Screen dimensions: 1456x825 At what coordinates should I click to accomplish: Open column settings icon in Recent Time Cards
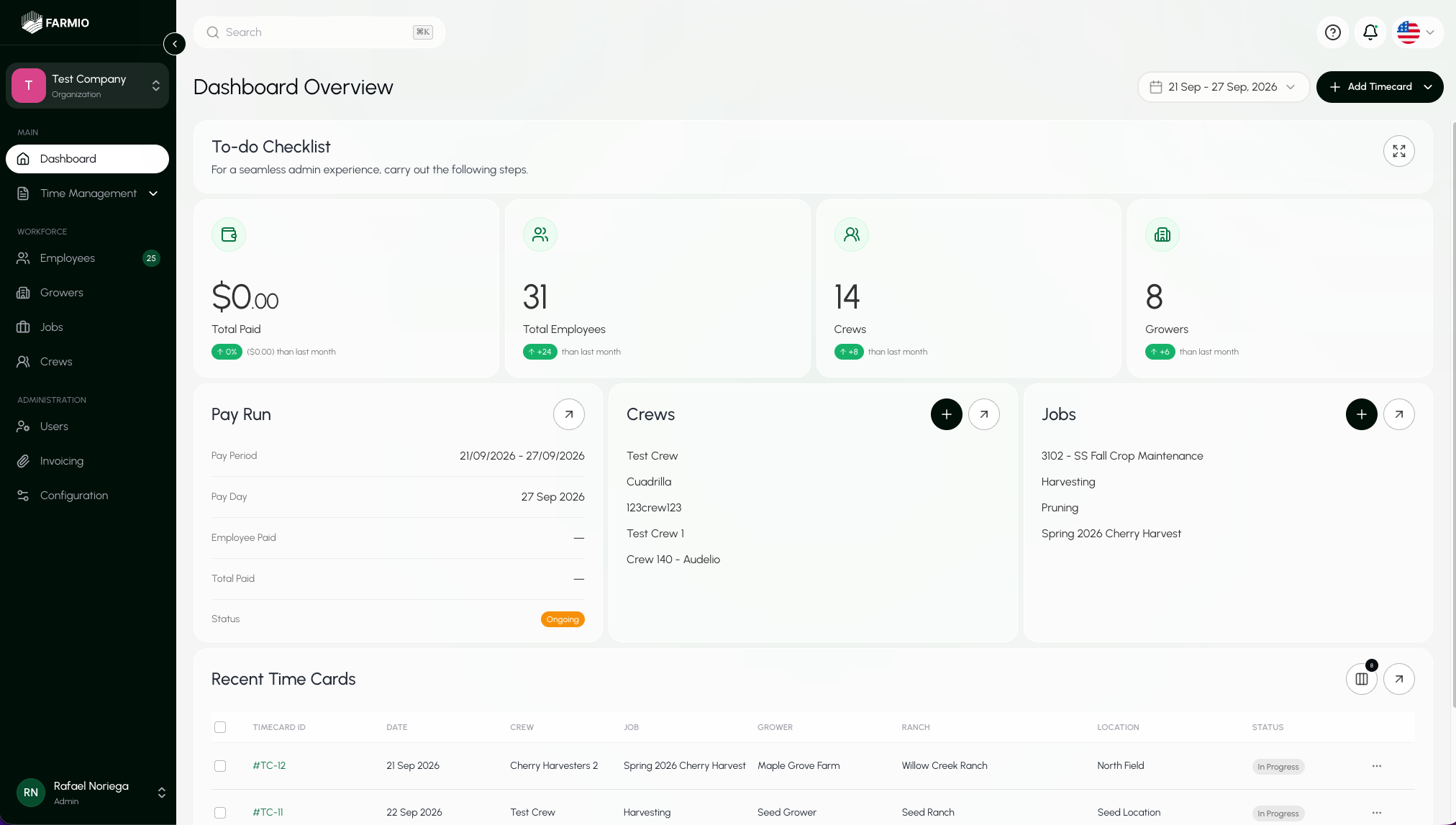[1362, 679]
